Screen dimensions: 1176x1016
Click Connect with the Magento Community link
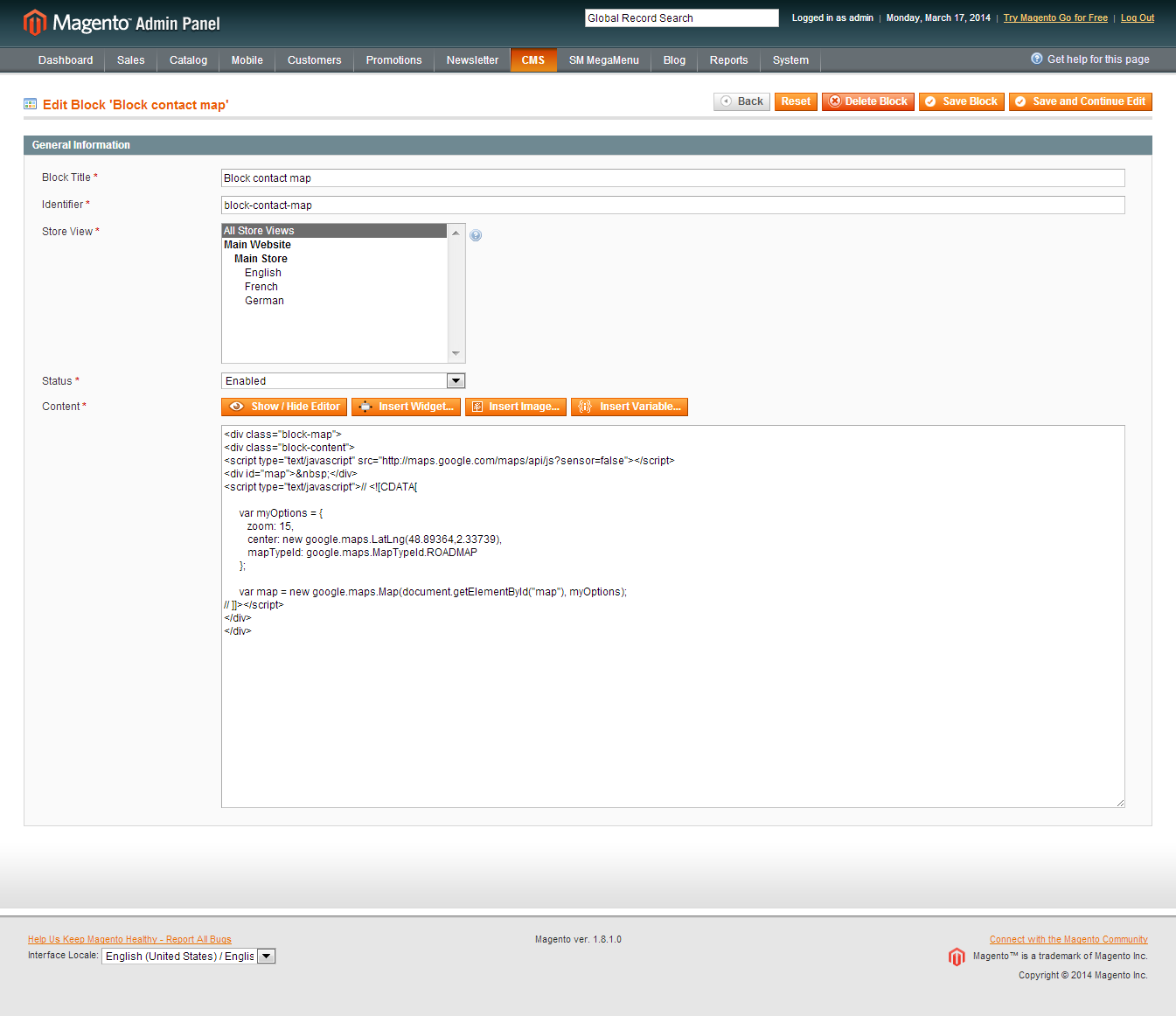1068,939
